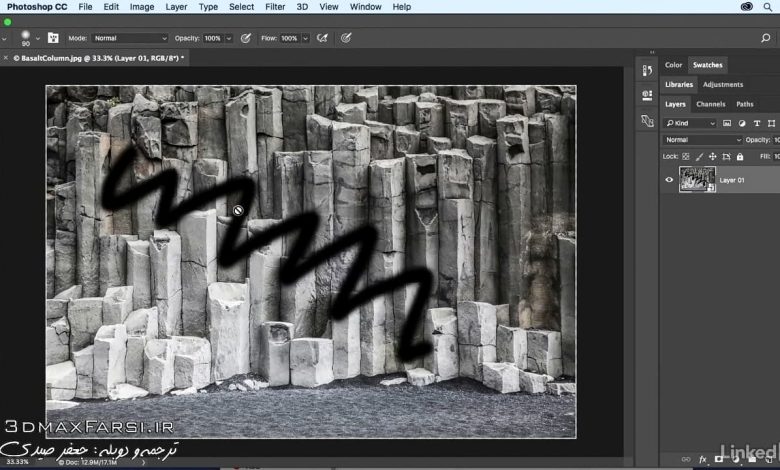The width and height of the screenshot is (780, 470).
Task: Open the brush preset picker arrow
Action: [x=37, y=38]
